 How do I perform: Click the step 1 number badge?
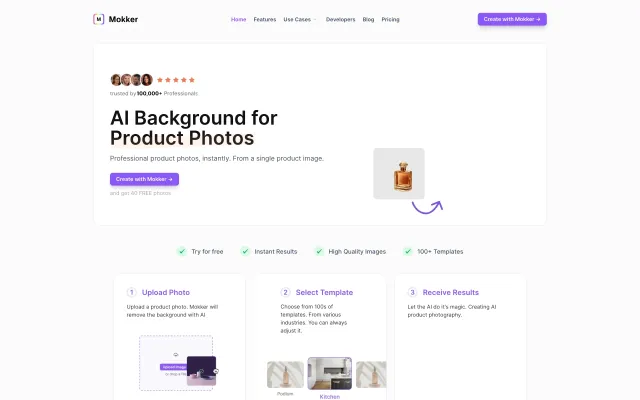[131, 292]
